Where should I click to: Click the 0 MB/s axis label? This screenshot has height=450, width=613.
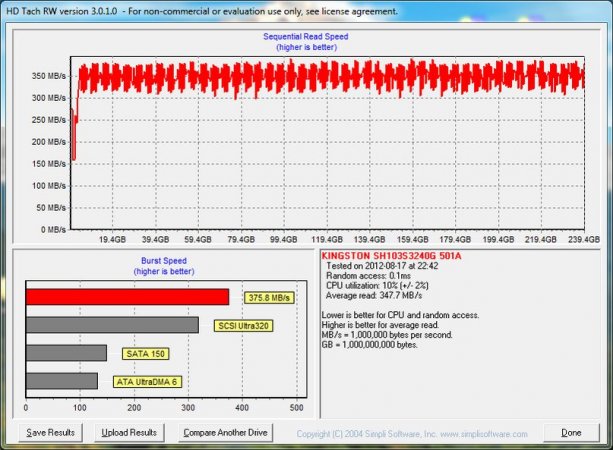tap(53, 229)
